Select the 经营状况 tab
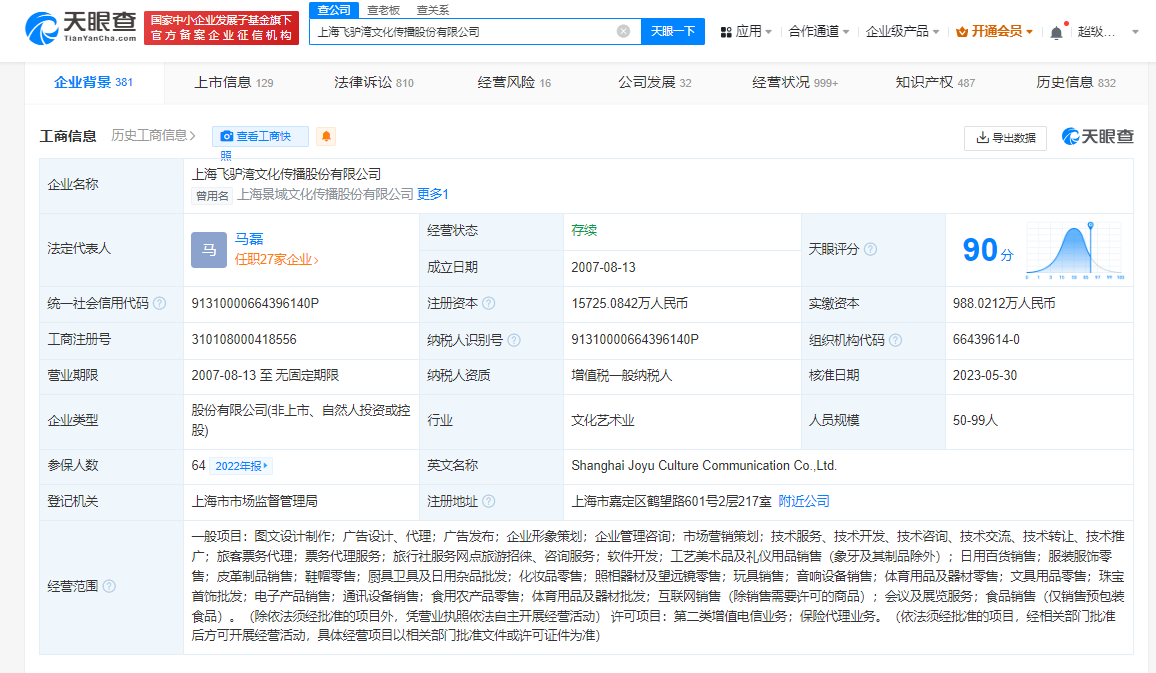Screen dimensions: 1156x673 795,83
